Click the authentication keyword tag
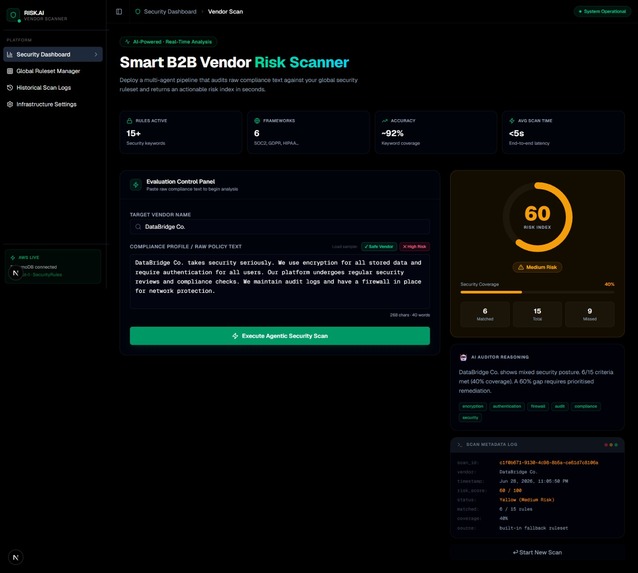The image size is (638, 573). coord(507,407)
